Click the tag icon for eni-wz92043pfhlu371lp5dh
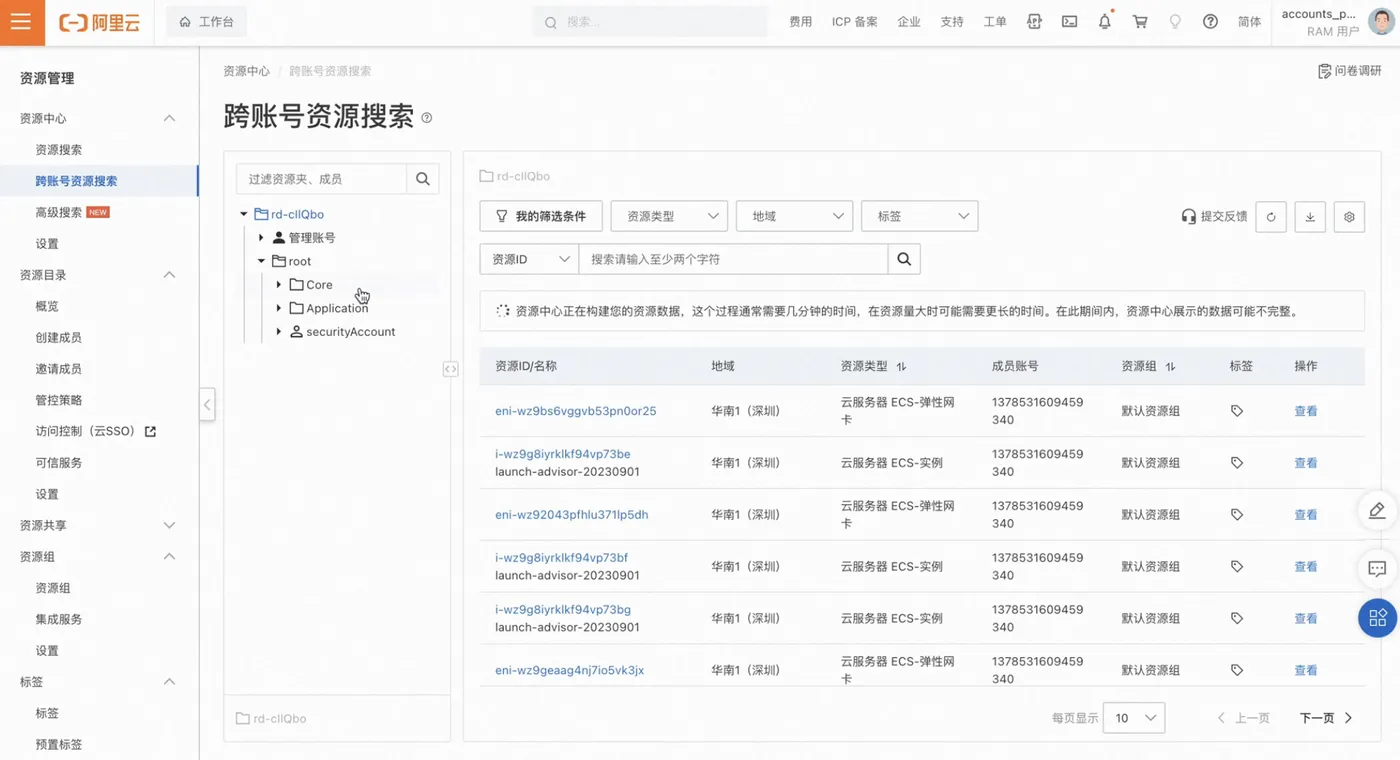The height and width of the screenshot is (760, 1400). click(x=1237, y=515)
